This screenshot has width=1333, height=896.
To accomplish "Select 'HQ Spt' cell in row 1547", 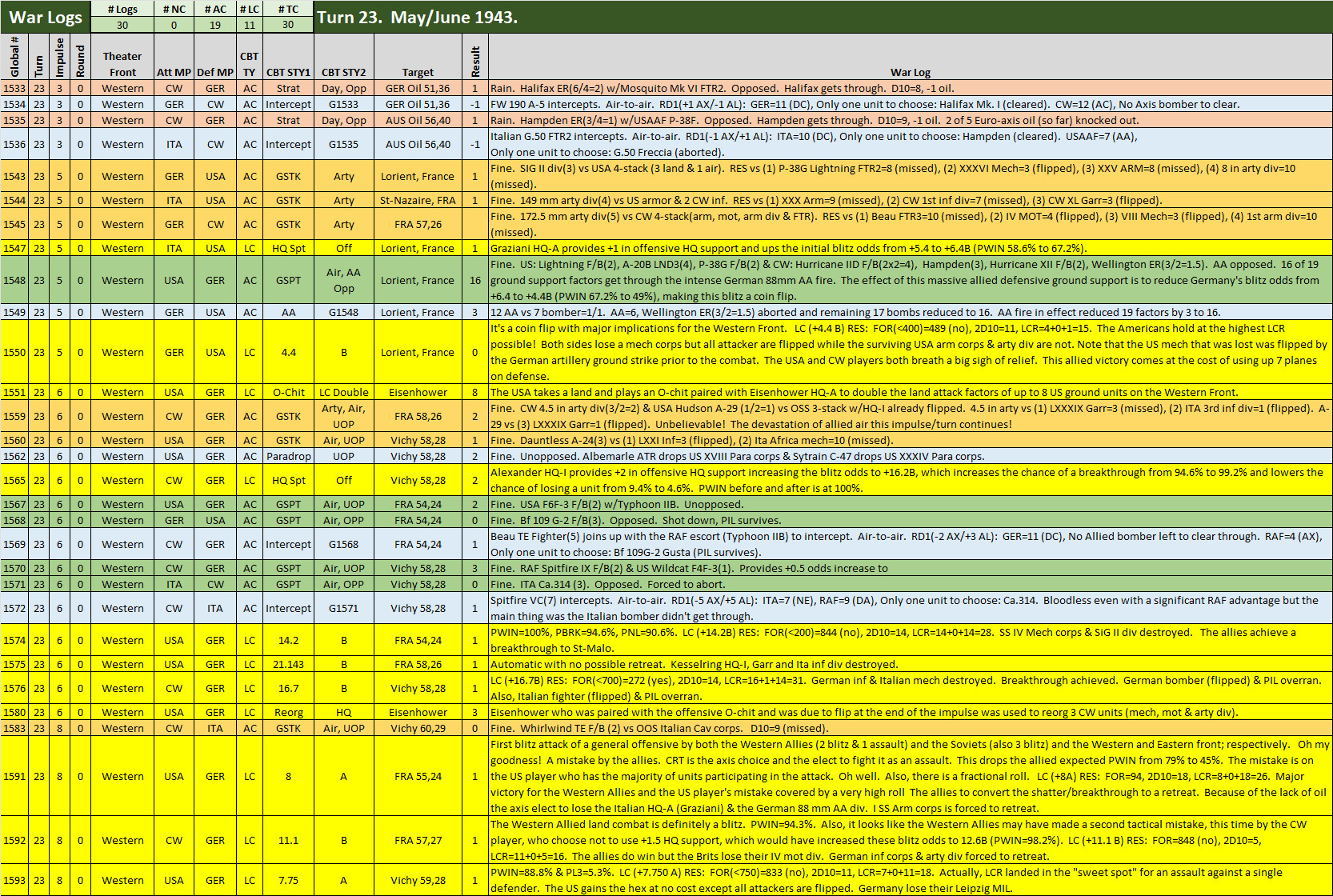I will [x=288, y=248].
